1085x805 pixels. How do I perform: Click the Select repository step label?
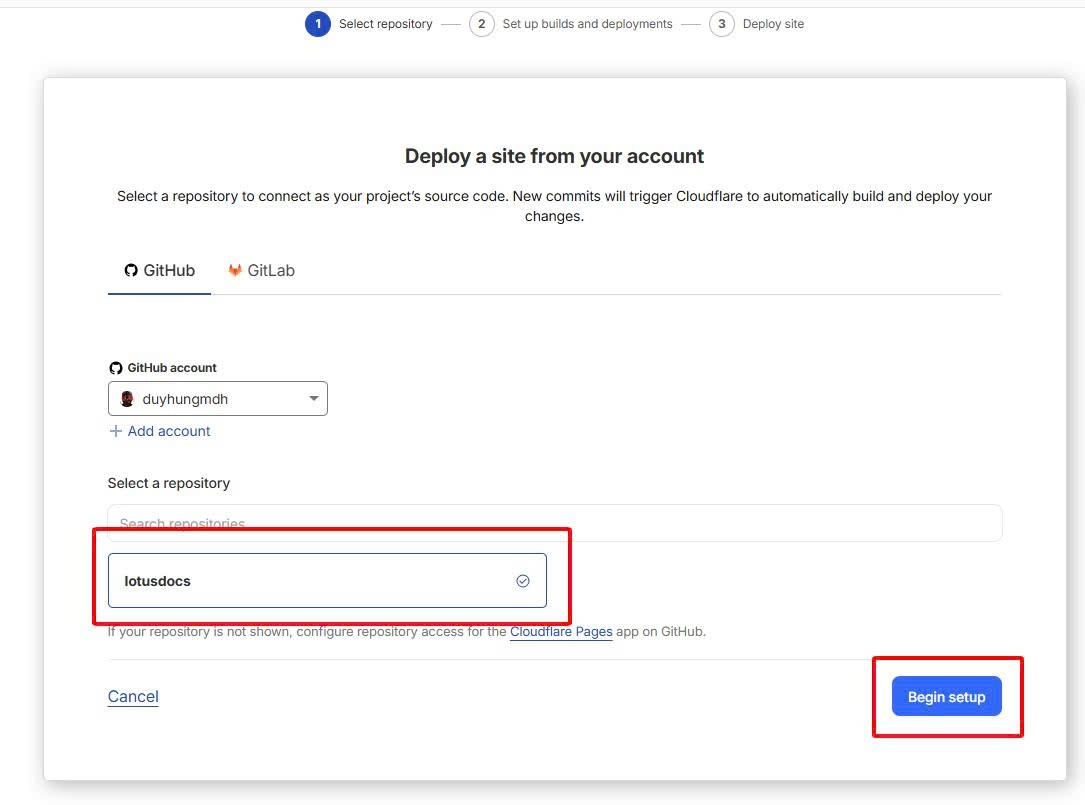tap(385, 24)
